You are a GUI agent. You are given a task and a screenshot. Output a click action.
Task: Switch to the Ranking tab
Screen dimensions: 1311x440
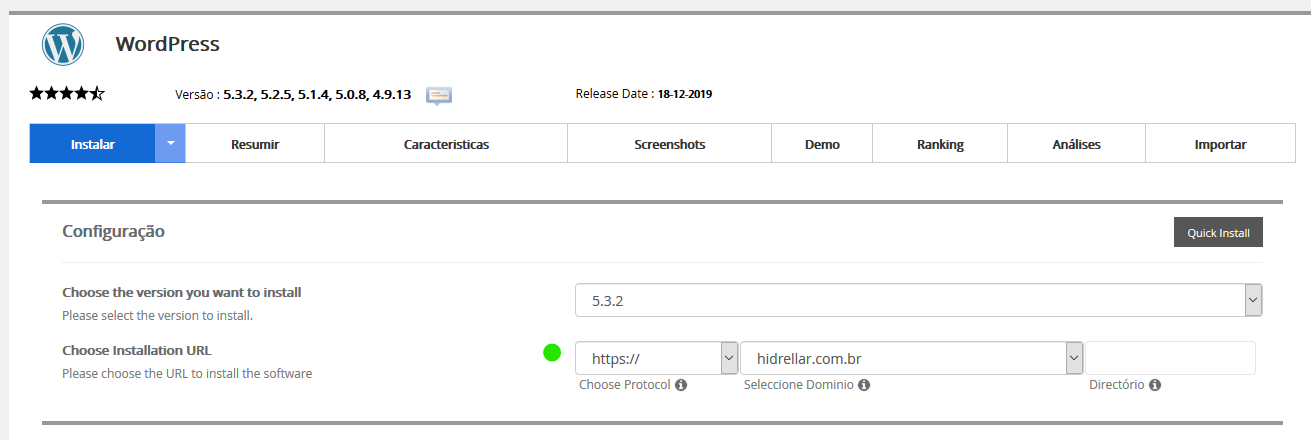940,144
